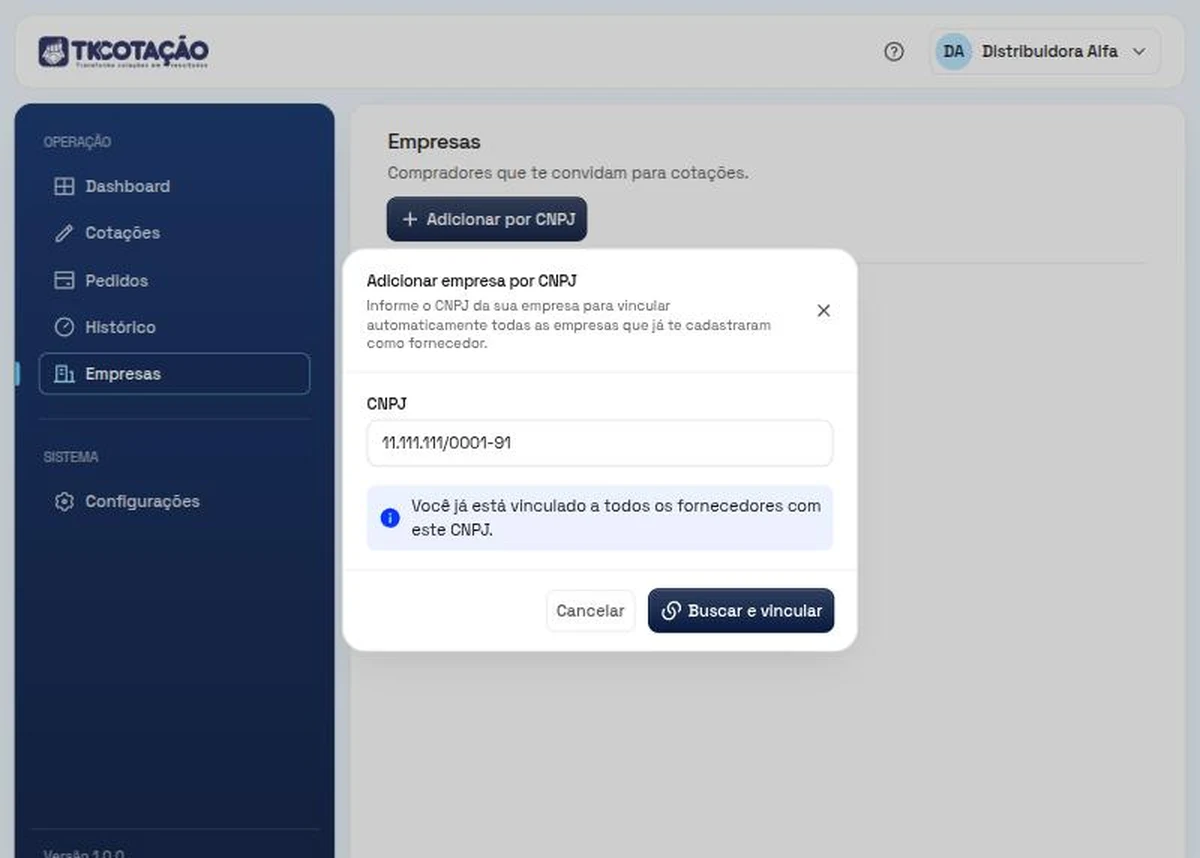1200x858 pixels.
Task: Click the Empresas building icon
Action: coord(64,374)
